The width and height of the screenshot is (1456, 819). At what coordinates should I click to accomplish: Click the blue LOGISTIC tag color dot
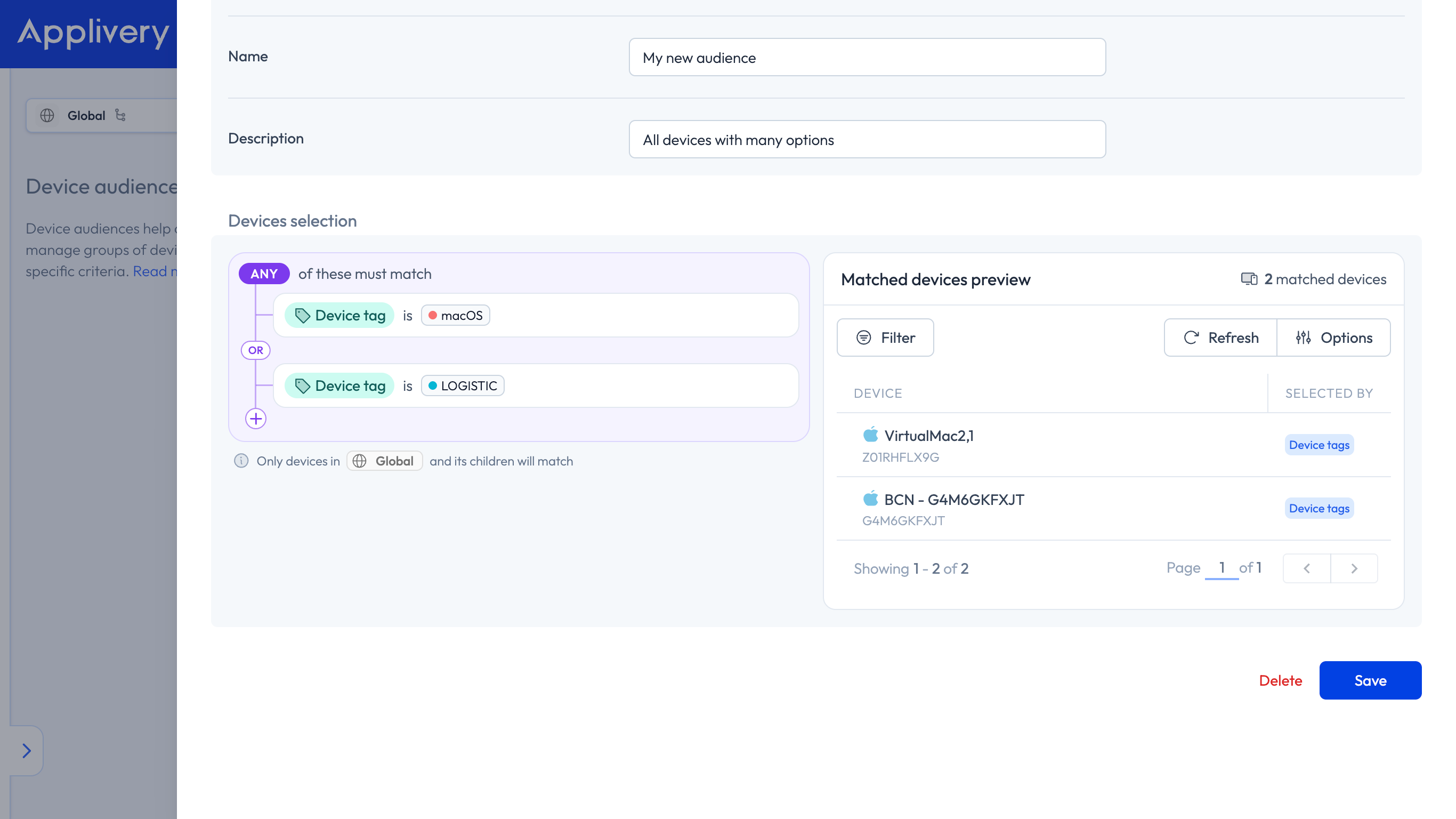point(432,386)
